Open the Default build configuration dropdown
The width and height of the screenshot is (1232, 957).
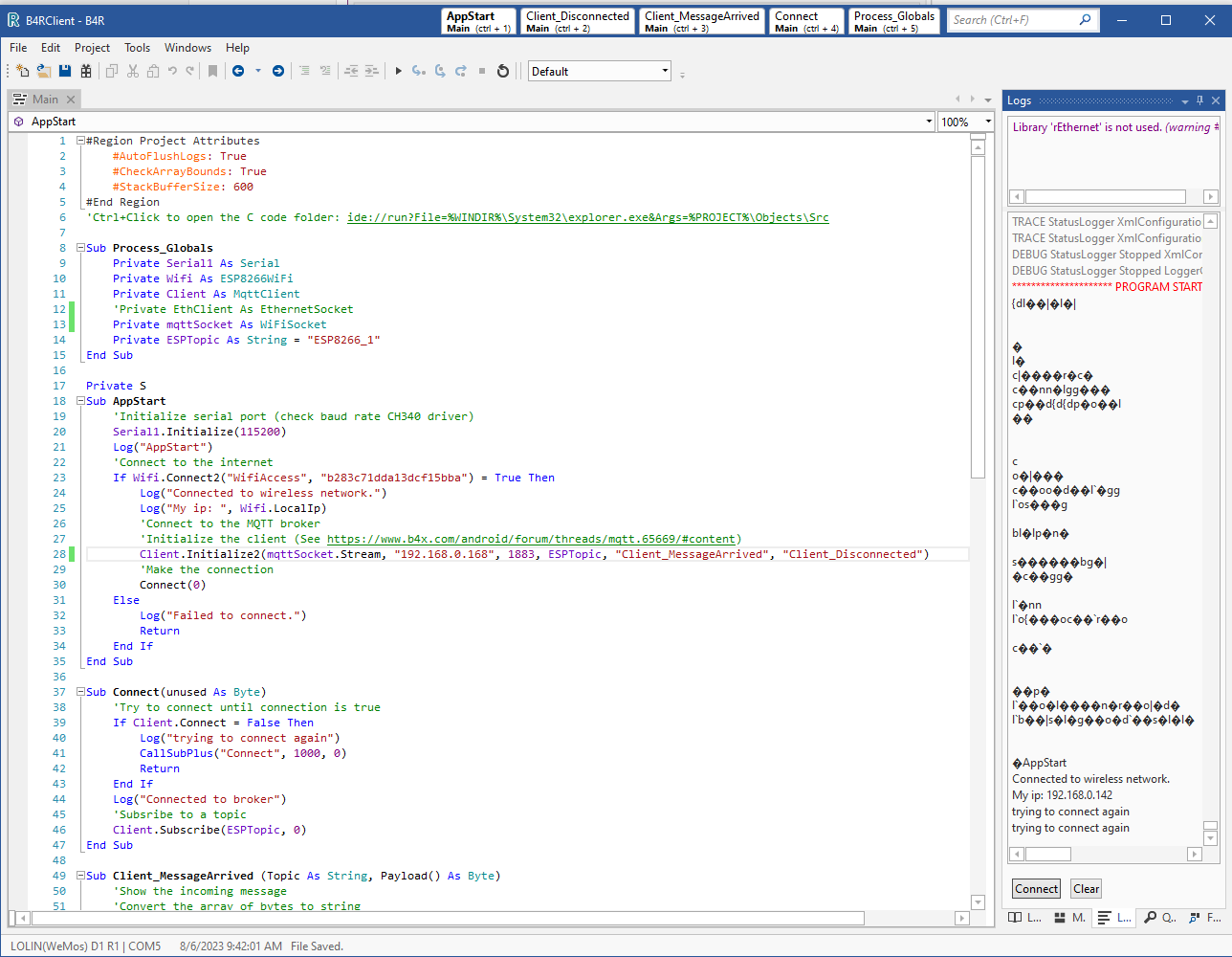pos(665,71)
